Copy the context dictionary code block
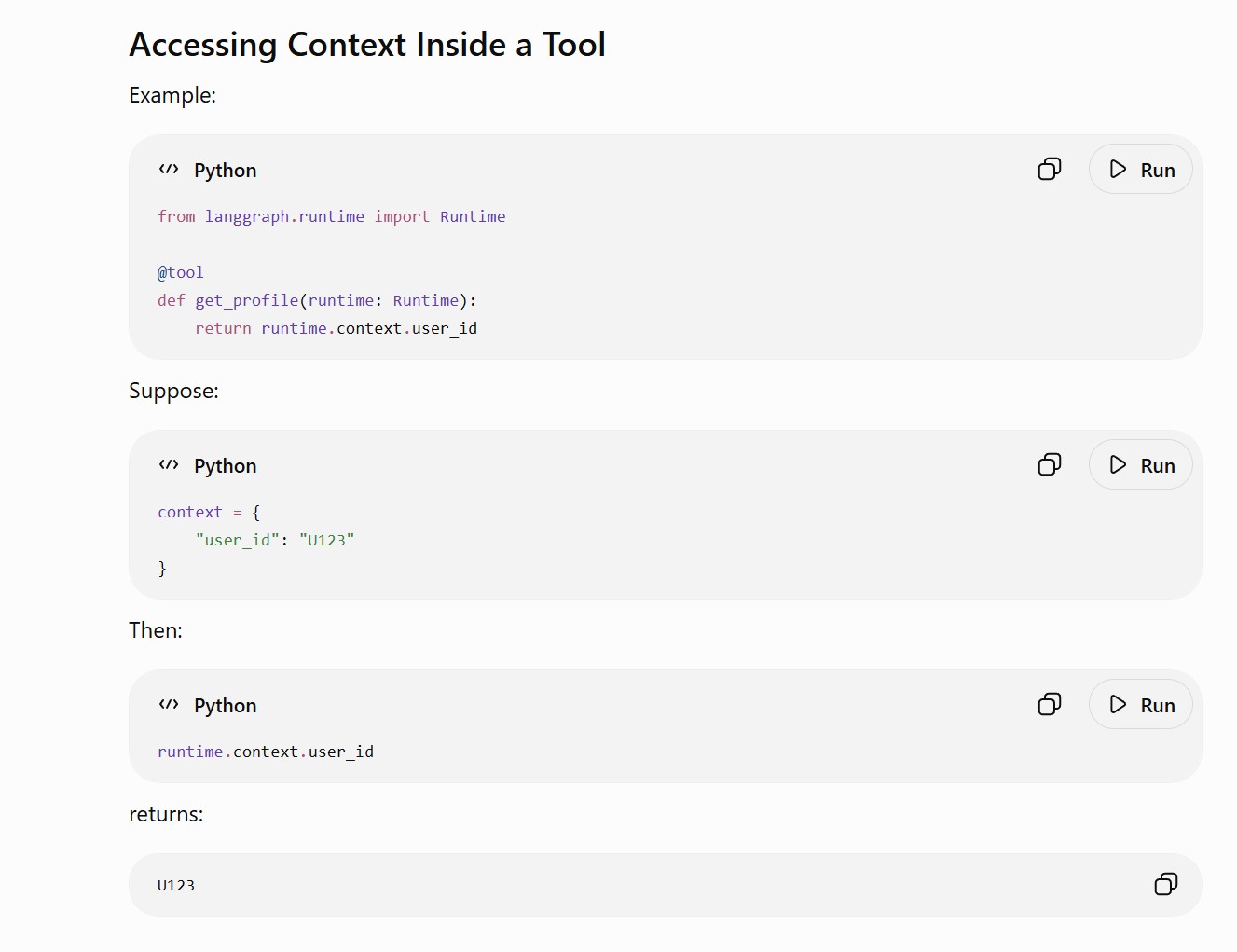 click(1050, 464)
